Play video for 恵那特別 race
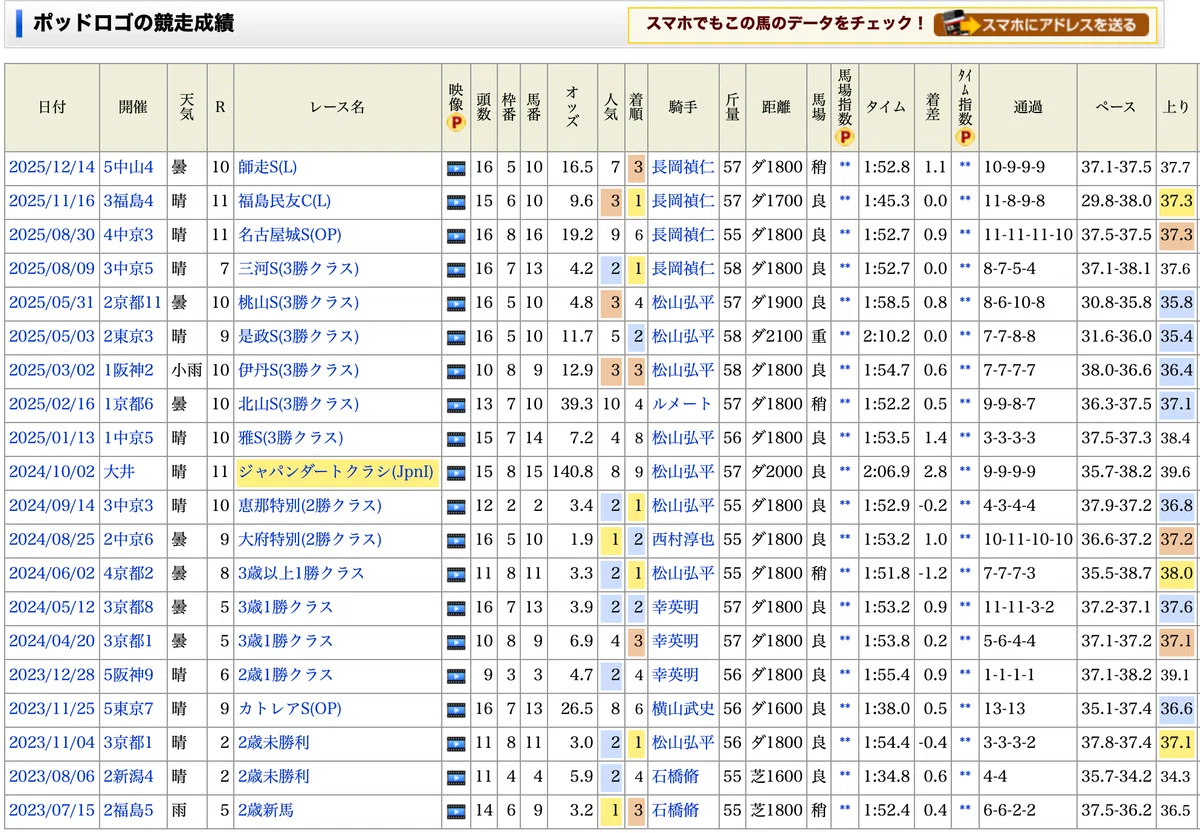 [456, 507]
